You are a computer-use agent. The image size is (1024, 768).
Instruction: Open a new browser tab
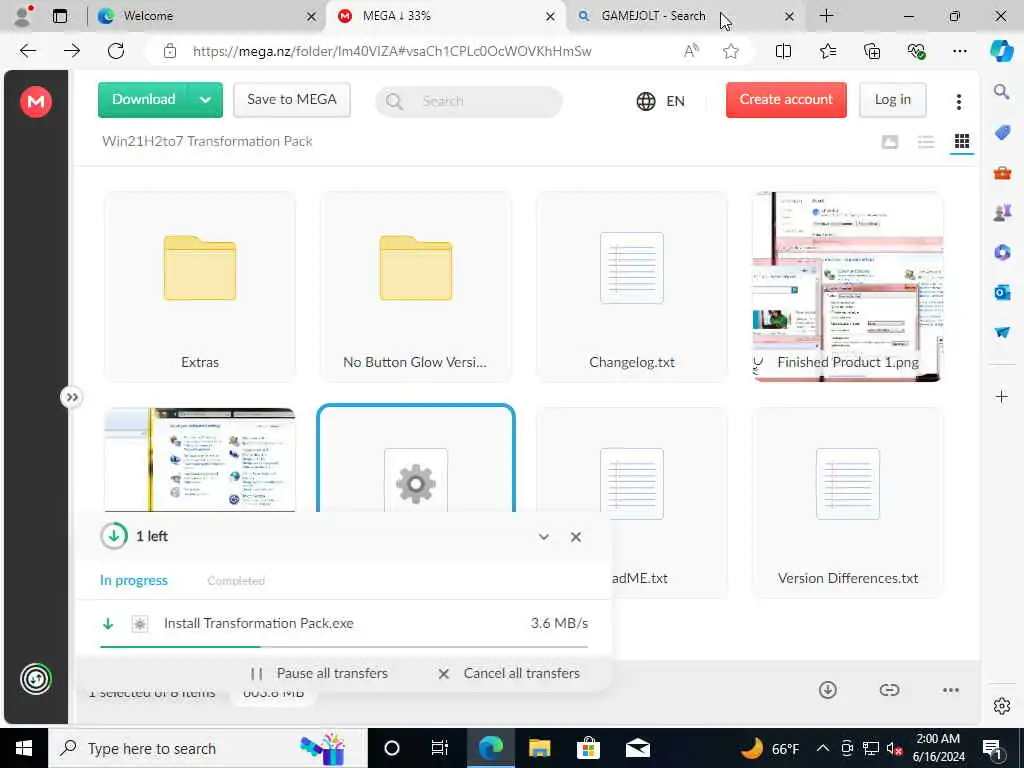coord(826,16)
